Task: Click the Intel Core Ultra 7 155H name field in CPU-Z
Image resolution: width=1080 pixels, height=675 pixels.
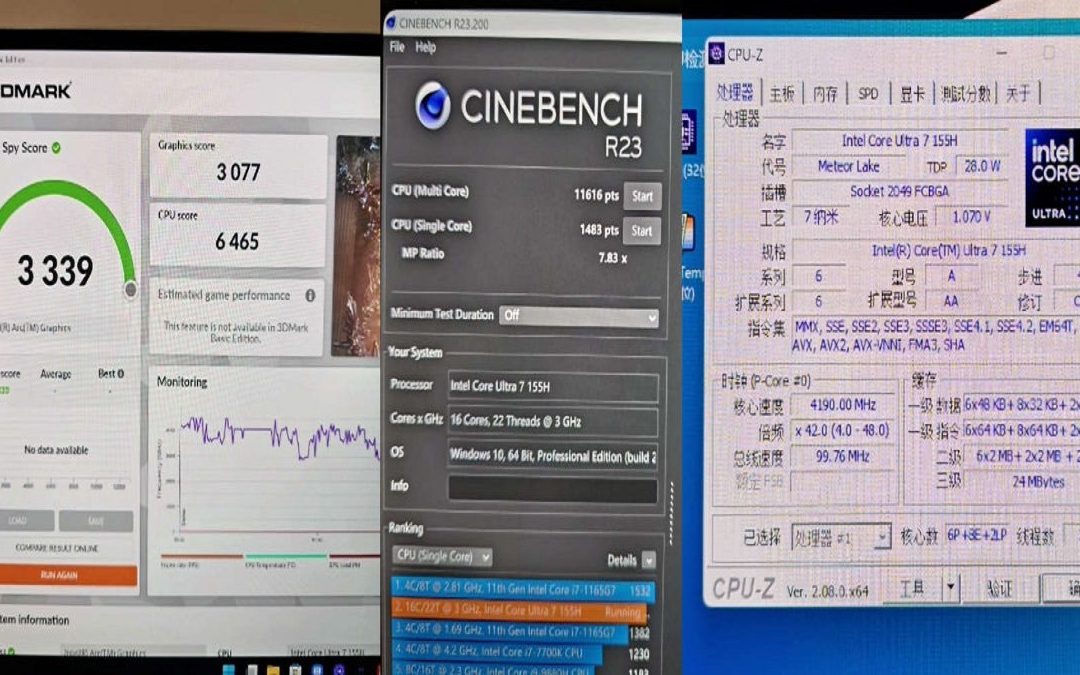Action: (x=900, y=141)
